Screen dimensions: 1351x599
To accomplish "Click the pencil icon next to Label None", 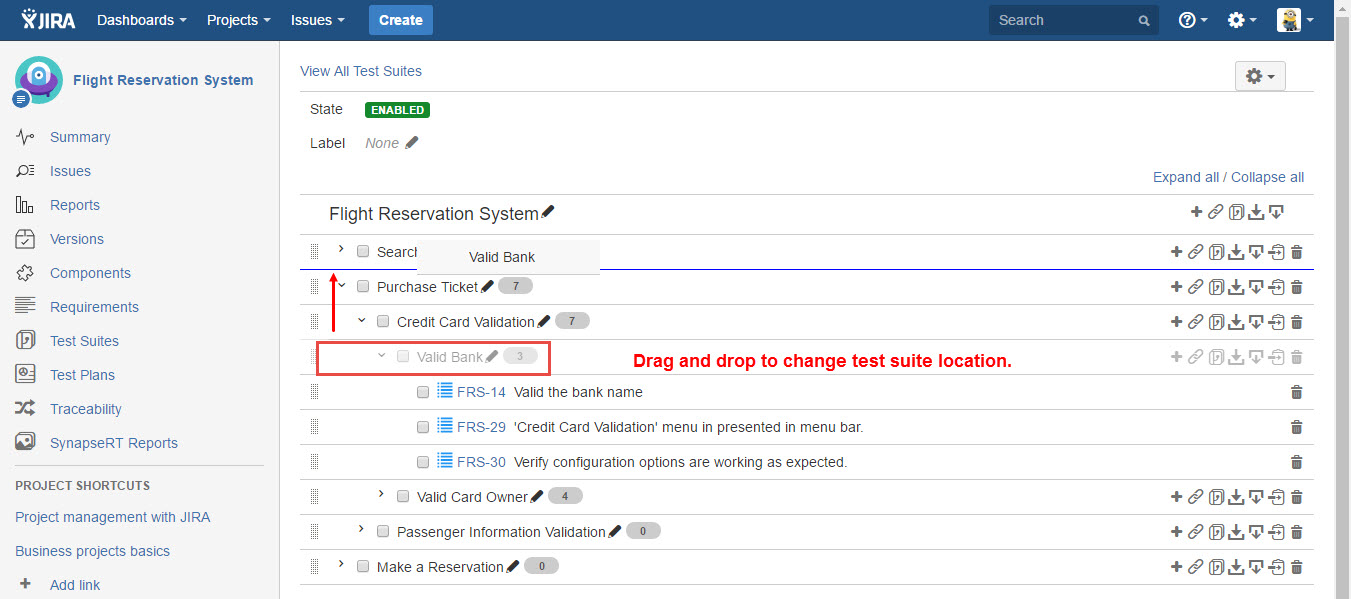I will point(412,143).
